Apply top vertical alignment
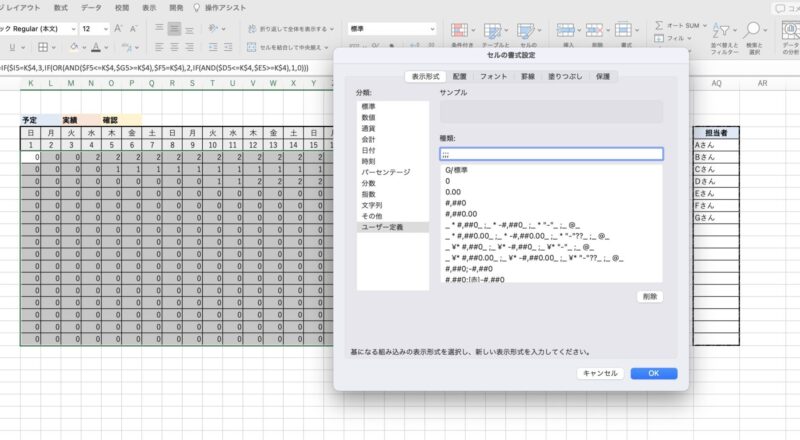The image size is (800, 440). 159,29
